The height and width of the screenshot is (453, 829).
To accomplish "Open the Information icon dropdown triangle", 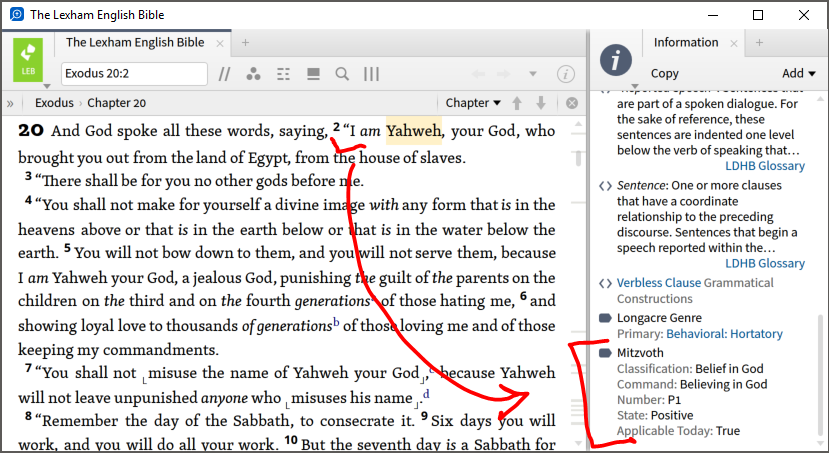I will coord(635,86).
